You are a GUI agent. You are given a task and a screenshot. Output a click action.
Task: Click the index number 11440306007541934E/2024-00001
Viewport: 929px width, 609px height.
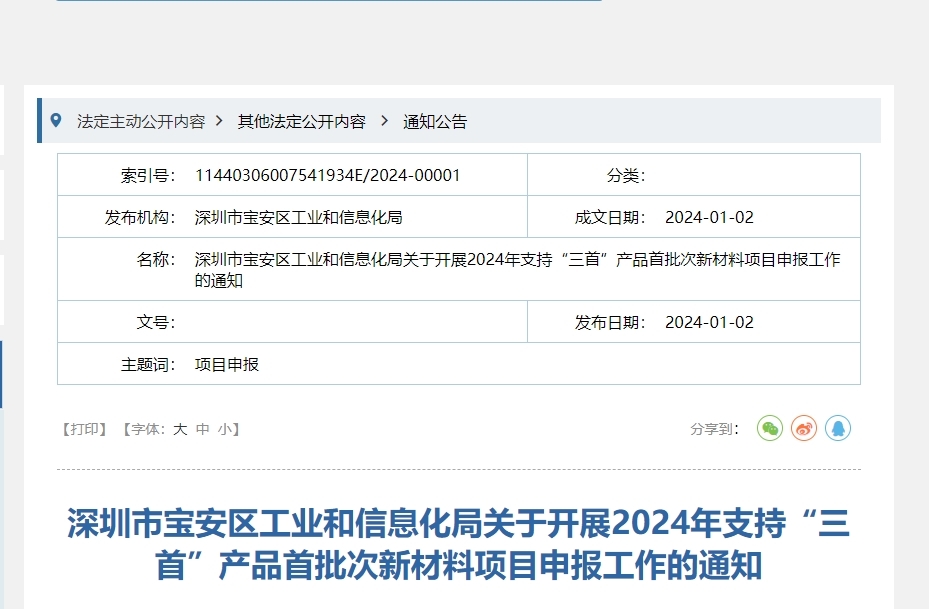tap(327, 175)
